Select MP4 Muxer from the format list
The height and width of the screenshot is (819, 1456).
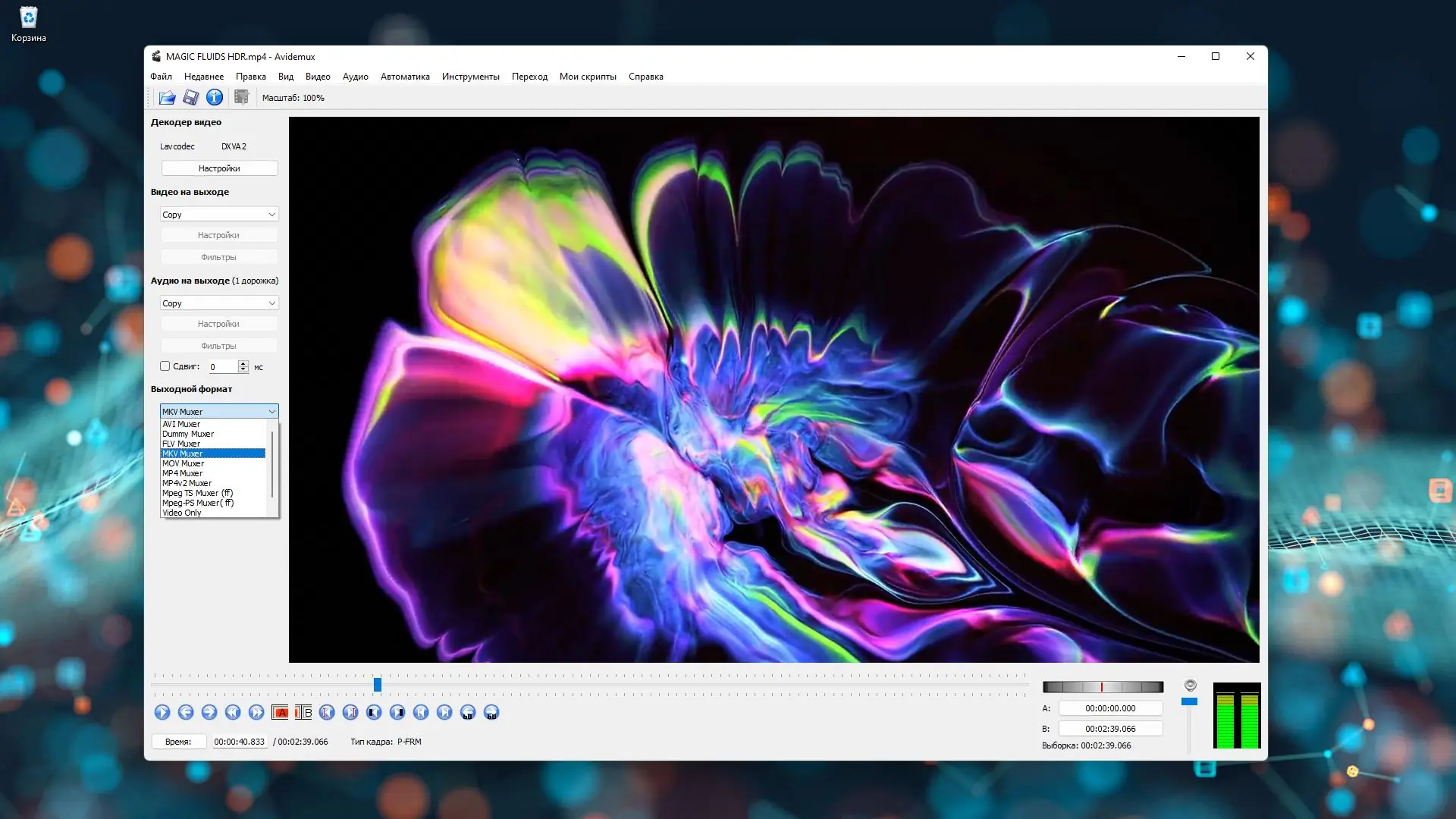[183, 473]
